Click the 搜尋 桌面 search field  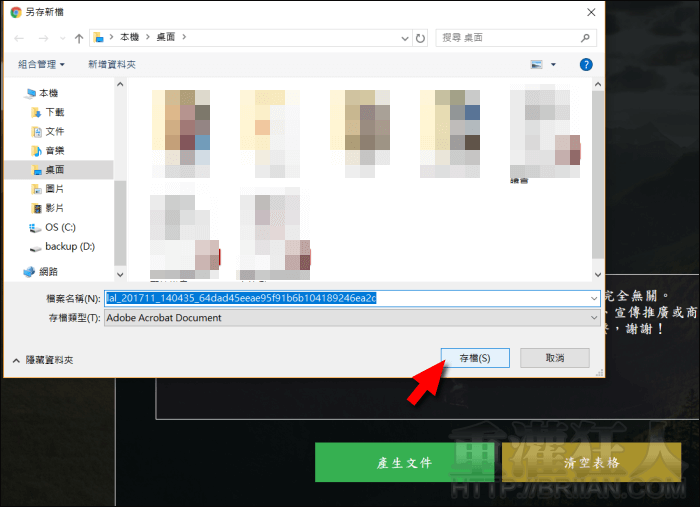coord(515,38)
